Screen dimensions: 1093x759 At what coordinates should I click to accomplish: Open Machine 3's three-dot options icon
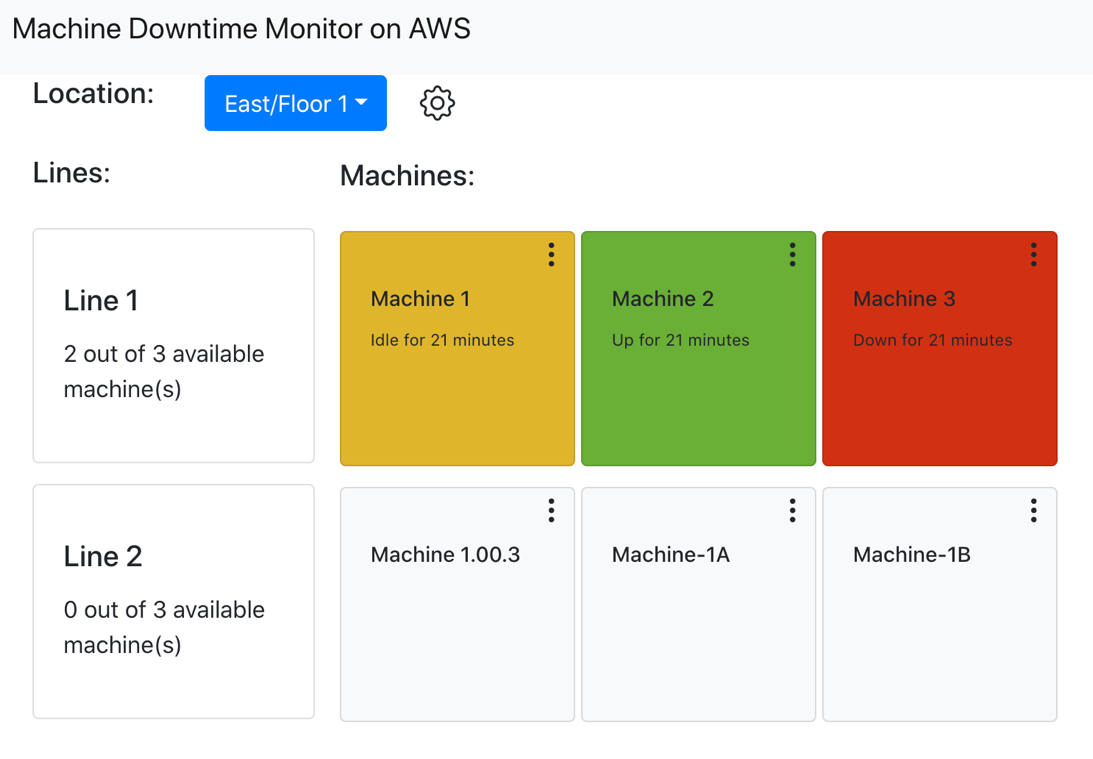coord(1033,255)
